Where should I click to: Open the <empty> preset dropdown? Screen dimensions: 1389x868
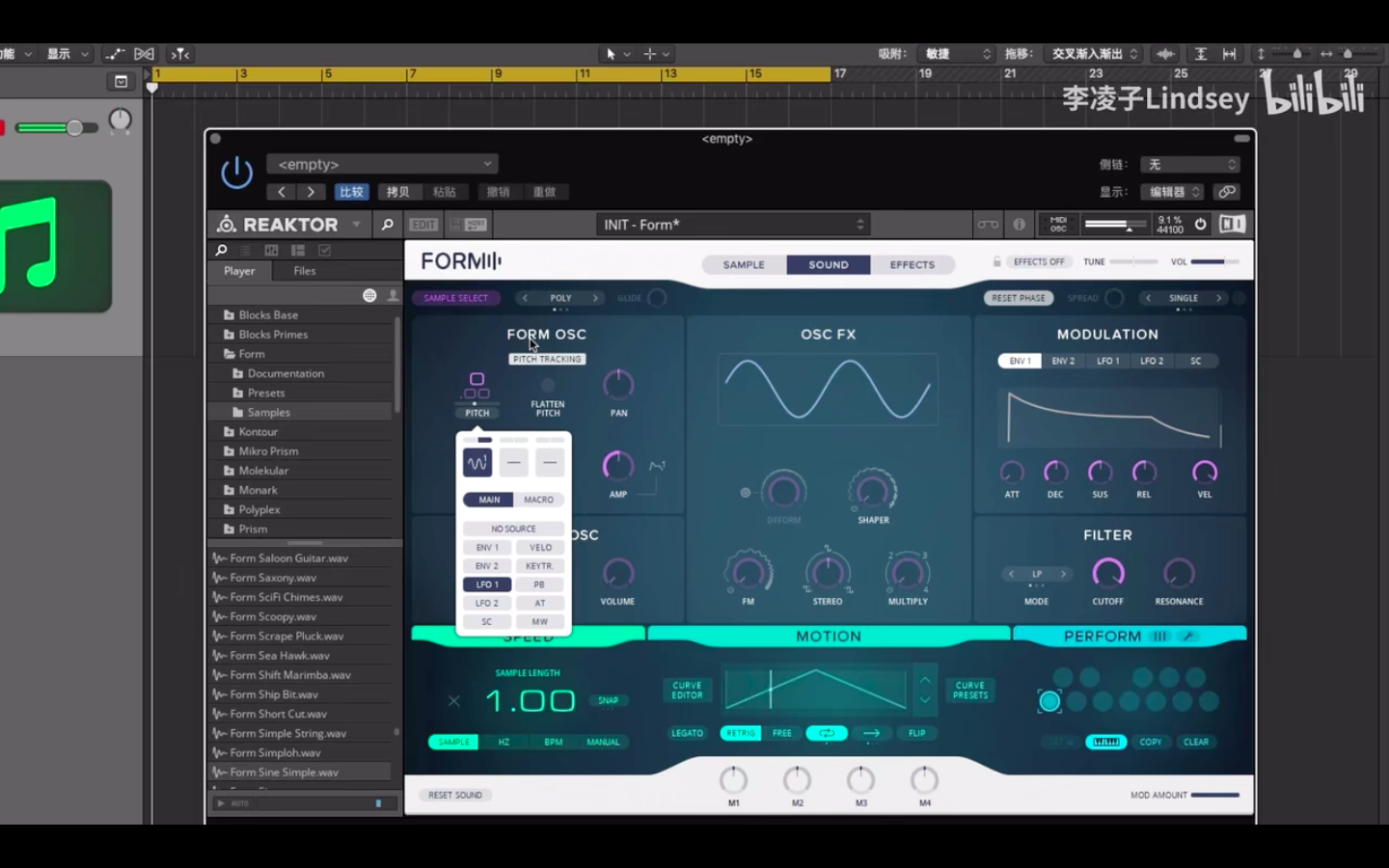coord(383,164)
